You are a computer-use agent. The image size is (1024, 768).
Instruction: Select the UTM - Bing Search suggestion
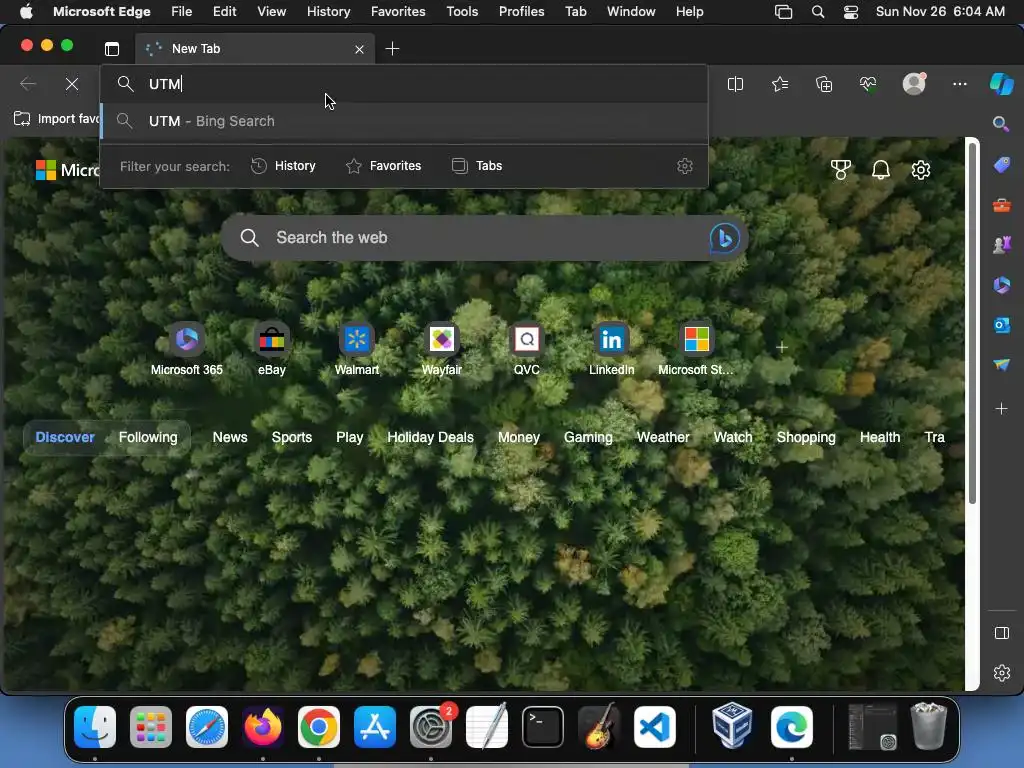pyautogui.click(x=404, y=121)
